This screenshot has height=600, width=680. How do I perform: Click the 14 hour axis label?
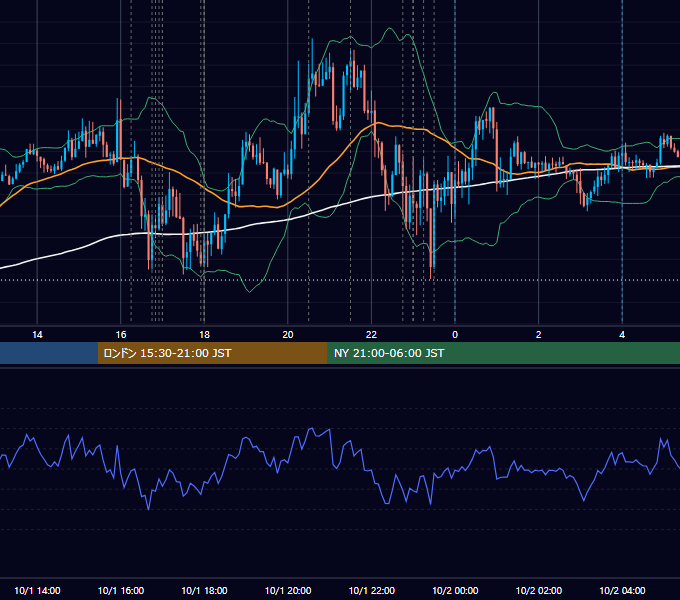coord(37,335)
